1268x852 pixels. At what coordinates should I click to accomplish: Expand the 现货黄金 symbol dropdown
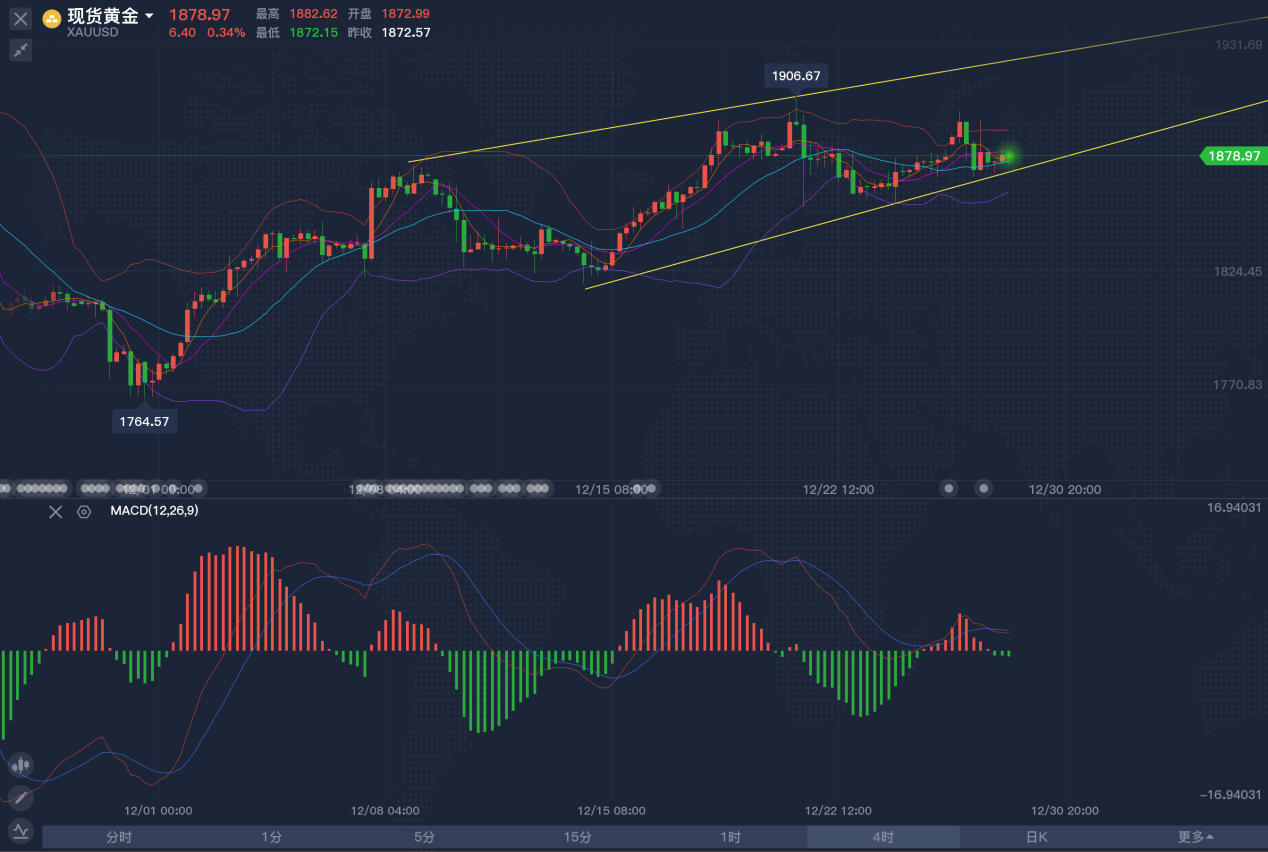pyautogui.click(x=149, y=16)
